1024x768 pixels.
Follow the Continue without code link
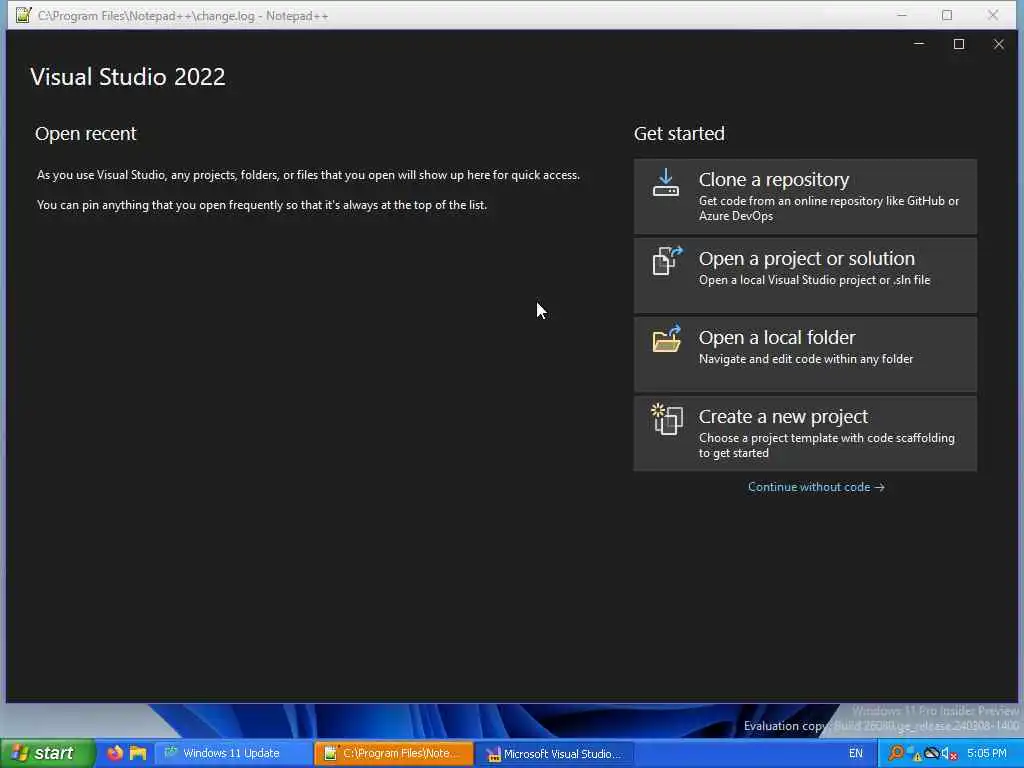816,487
